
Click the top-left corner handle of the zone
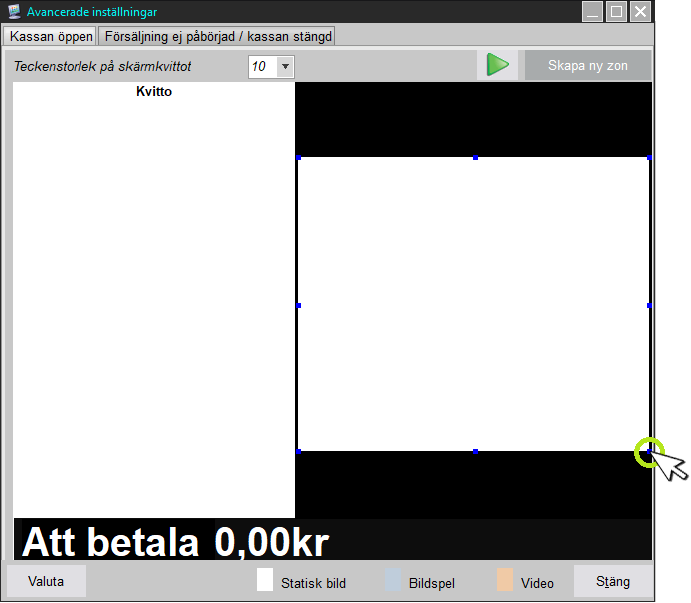298,158
